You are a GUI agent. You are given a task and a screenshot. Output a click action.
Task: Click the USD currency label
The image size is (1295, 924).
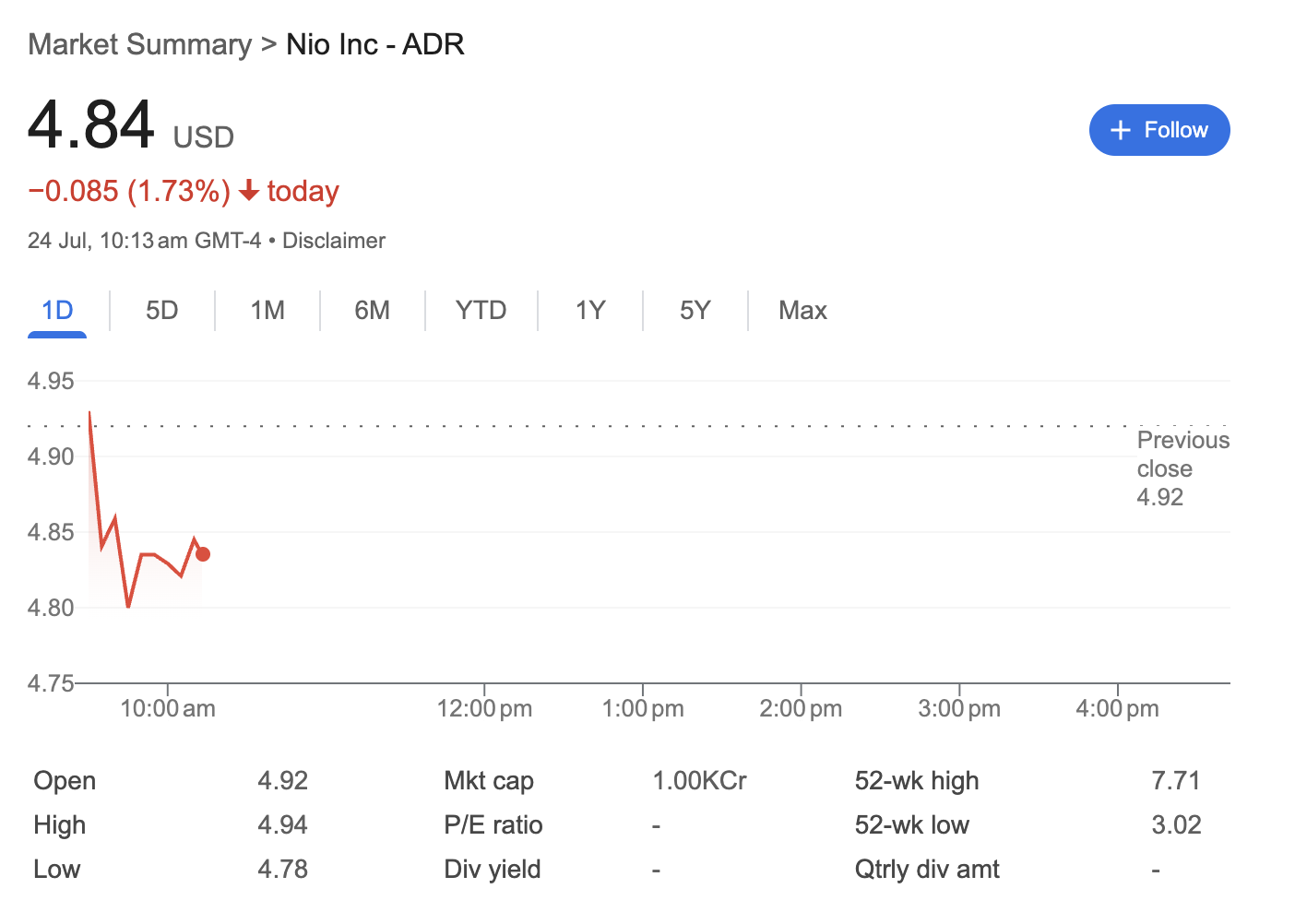[204, 137]
